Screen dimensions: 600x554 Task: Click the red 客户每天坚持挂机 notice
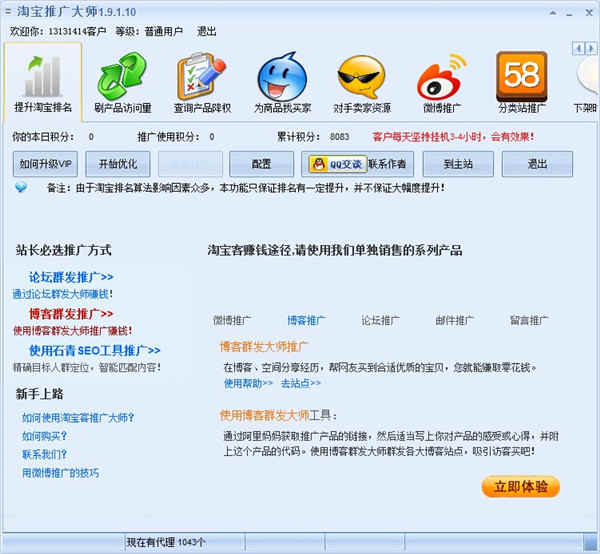pos(453,137)
